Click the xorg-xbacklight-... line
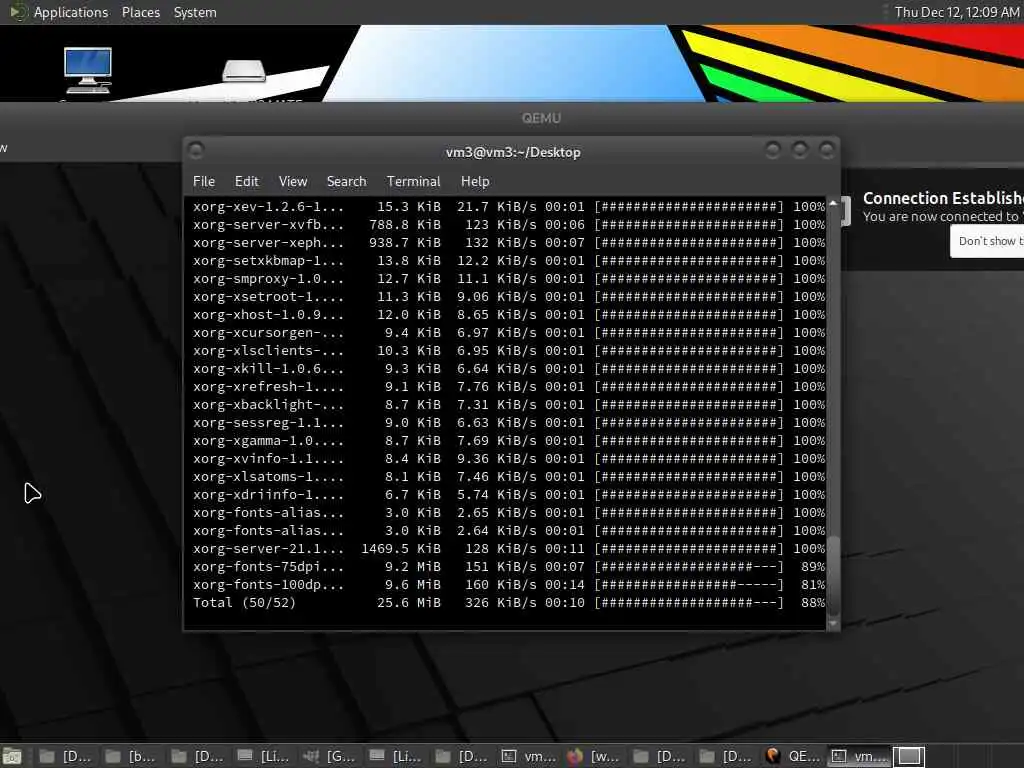Viewport: 1024px width, 768px height. 509,405
